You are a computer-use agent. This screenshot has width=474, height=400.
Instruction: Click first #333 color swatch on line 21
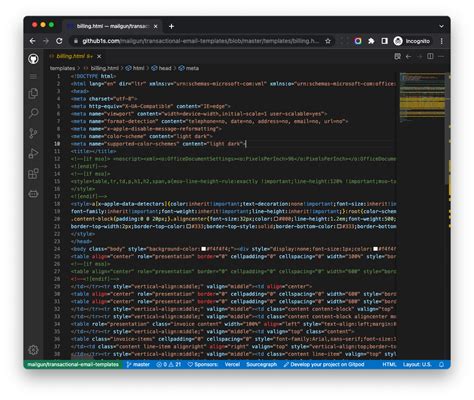pos(189,226)
